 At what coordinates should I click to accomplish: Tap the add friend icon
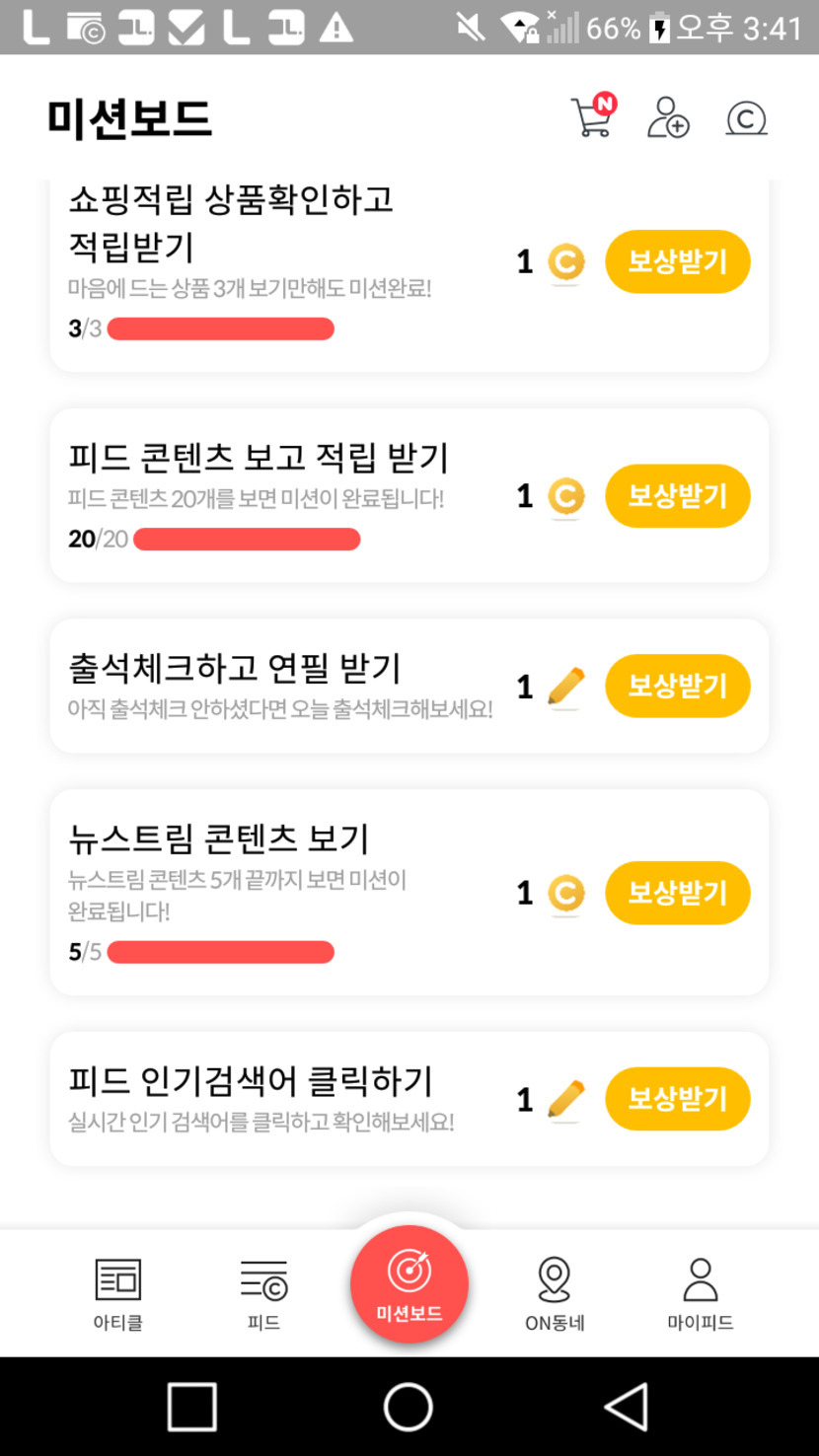pyautogui.click(x=668, y=118)
